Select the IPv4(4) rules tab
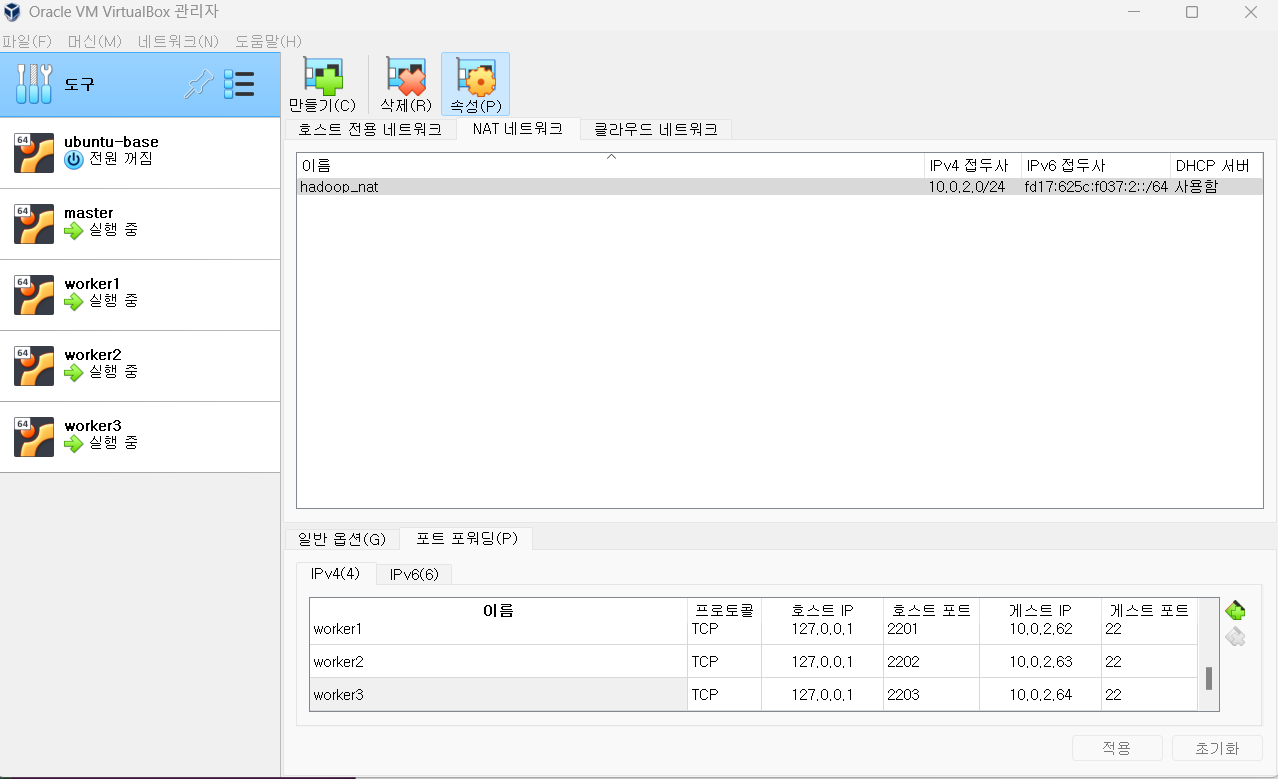Screen dimensions: 1278x779 click(x=335, y=573)
